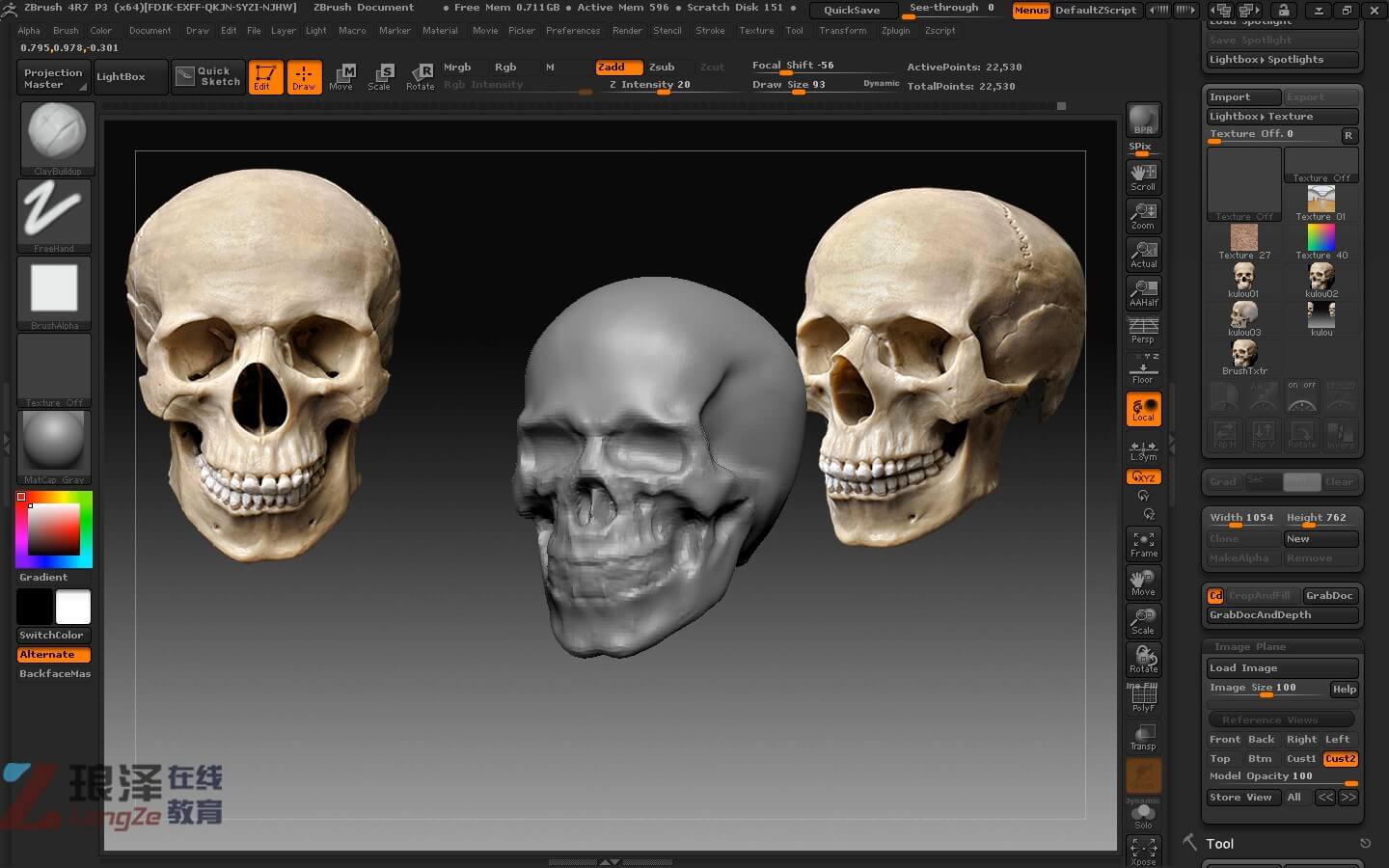This screenshot has height=868, width=1389.
Task: Expand the Tool palette header
Action: [1219, 844]
